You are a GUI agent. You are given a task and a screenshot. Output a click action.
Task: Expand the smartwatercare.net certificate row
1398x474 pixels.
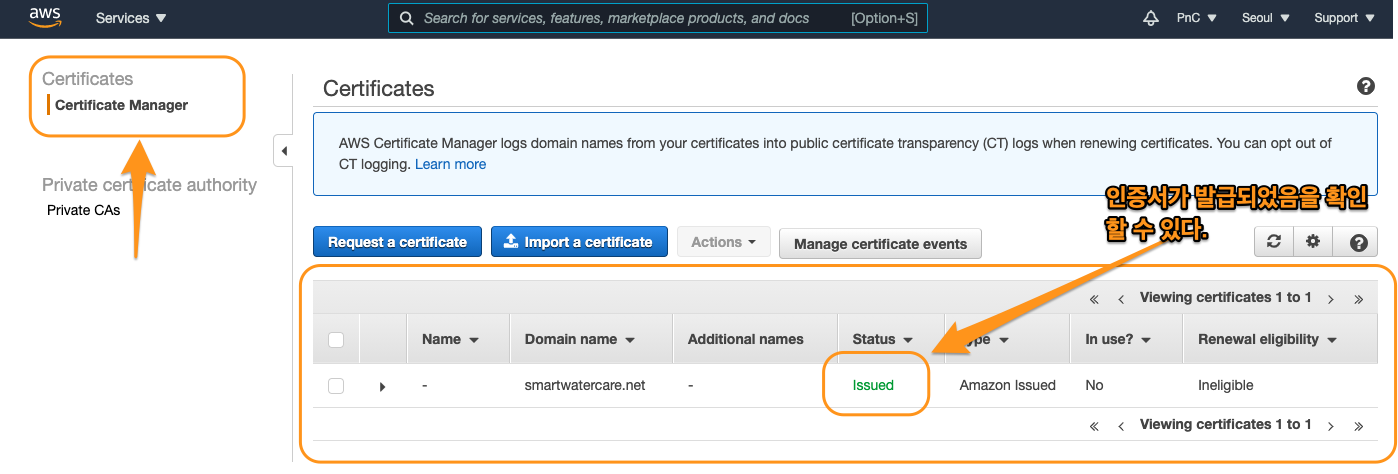click(383, 386)
